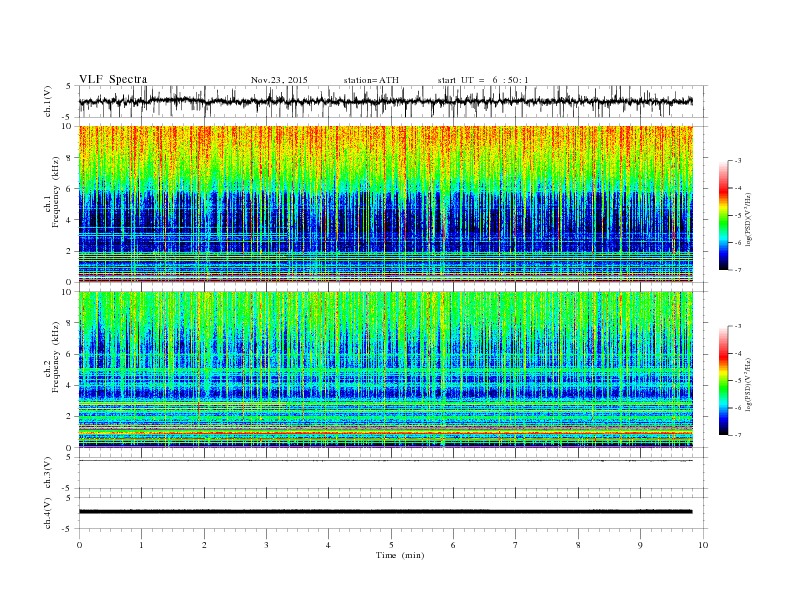792x612 pixels.
Task: Click inside the ch.2 spectrogram panel
Action: point(385,370)
